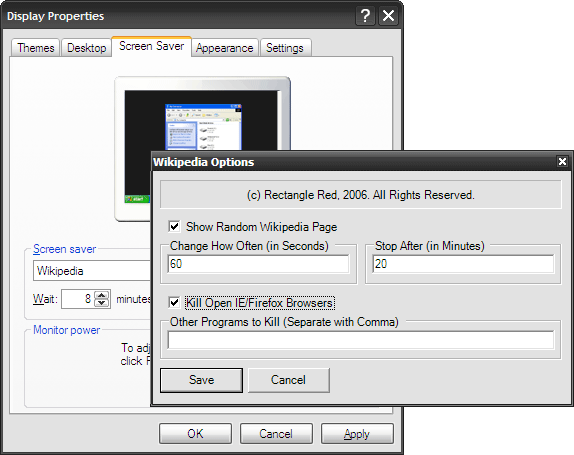Switch to the Themes tab
Viewport: 574px width, 455px height.
click(x=36, y=48)
